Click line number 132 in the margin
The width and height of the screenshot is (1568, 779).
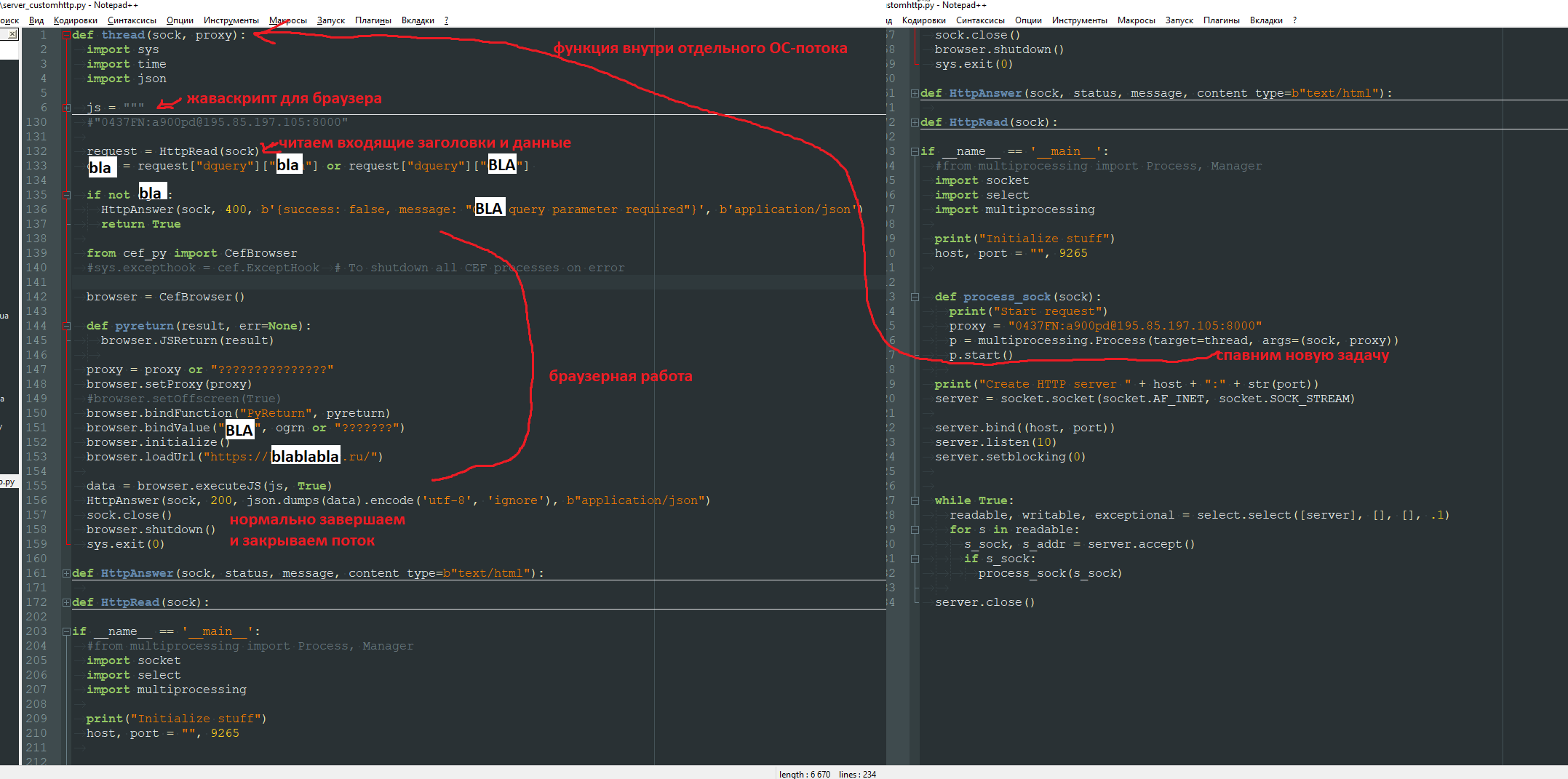click(36, 151)
